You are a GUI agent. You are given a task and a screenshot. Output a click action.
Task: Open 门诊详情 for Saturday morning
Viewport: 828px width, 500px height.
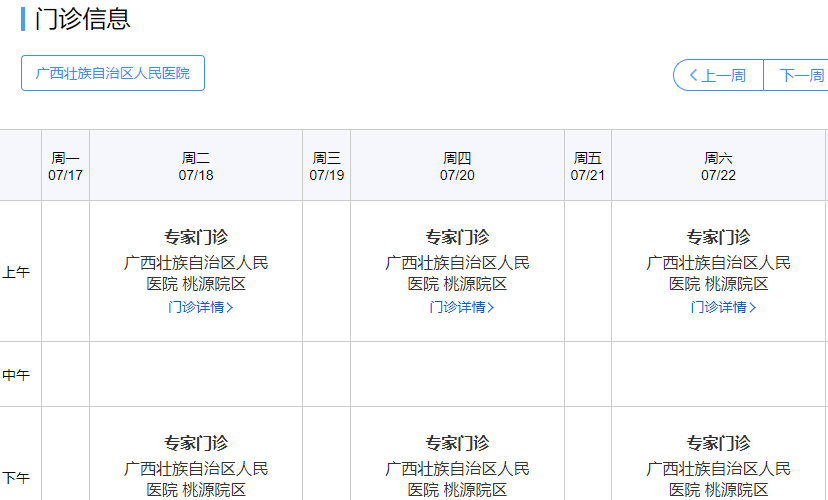(722, 307)
